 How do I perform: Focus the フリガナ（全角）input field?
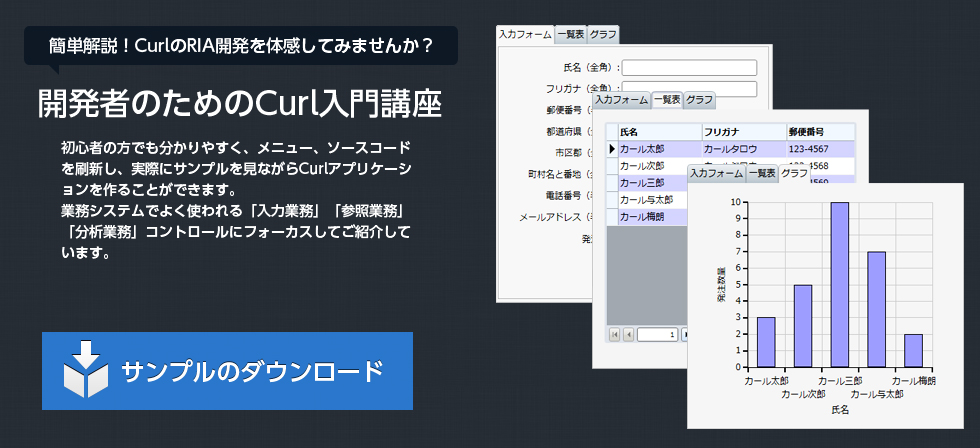tap(689, 88)
